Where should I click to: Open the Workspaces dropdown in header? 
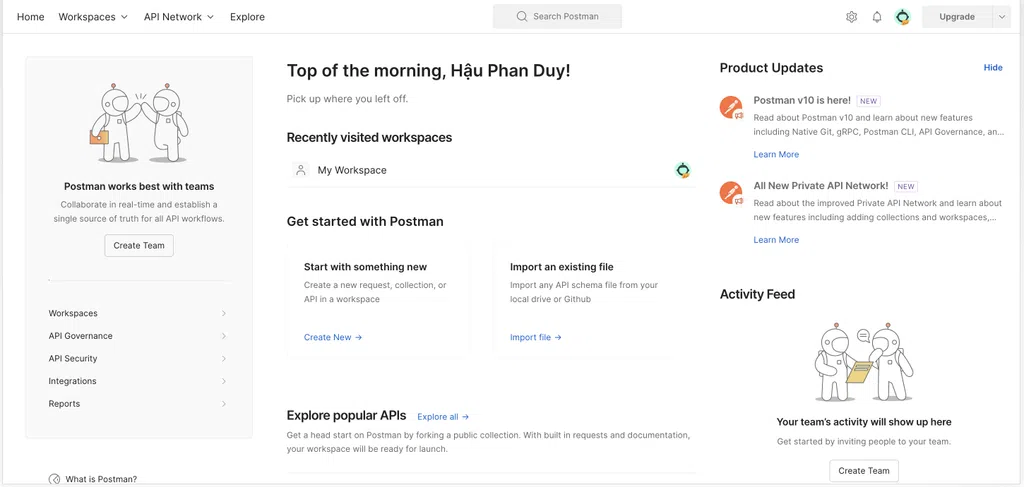[93, 17]
